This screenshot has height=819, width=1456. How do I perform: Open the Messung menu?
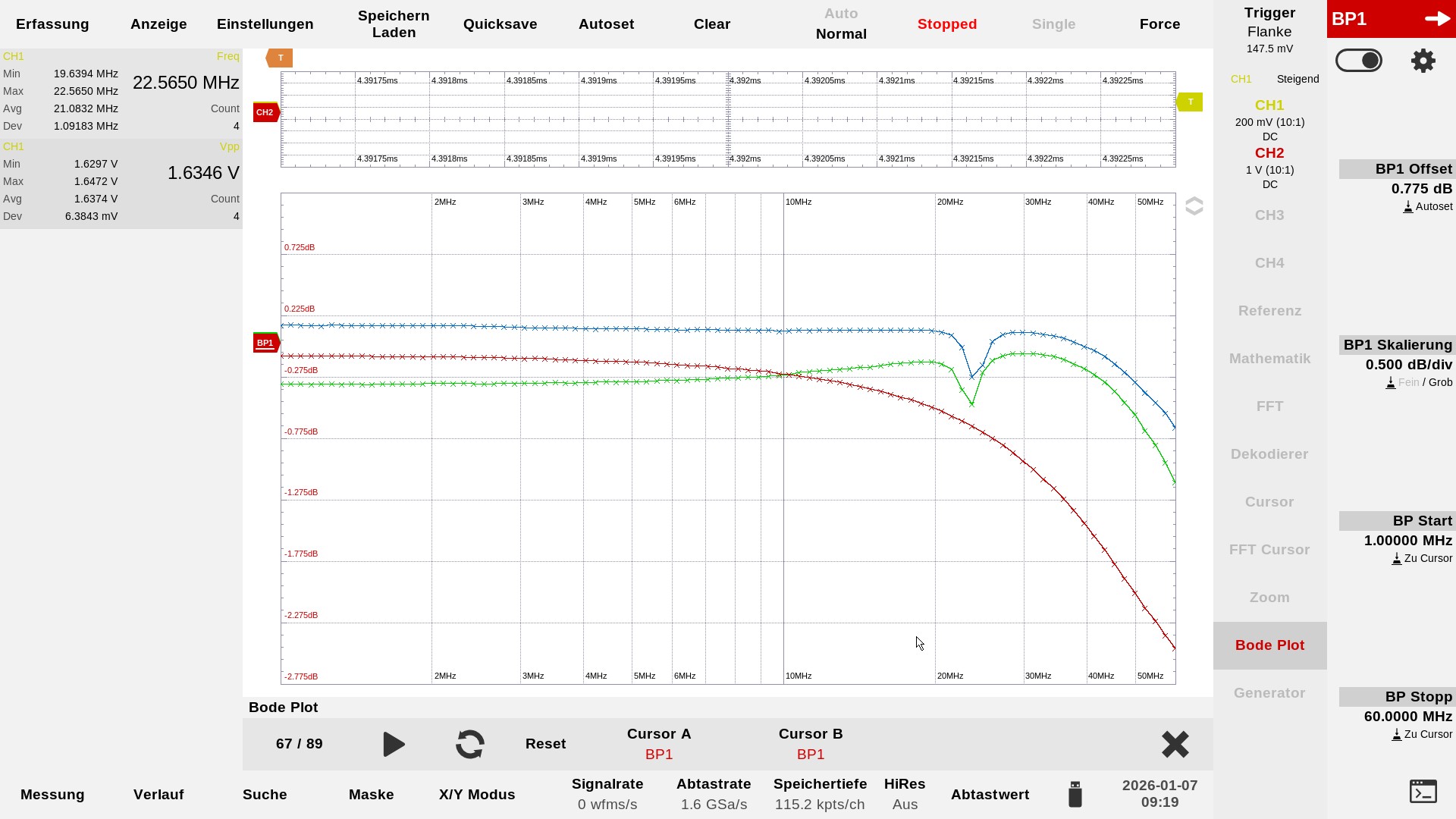pyautogui.click(x=52, y=794)
